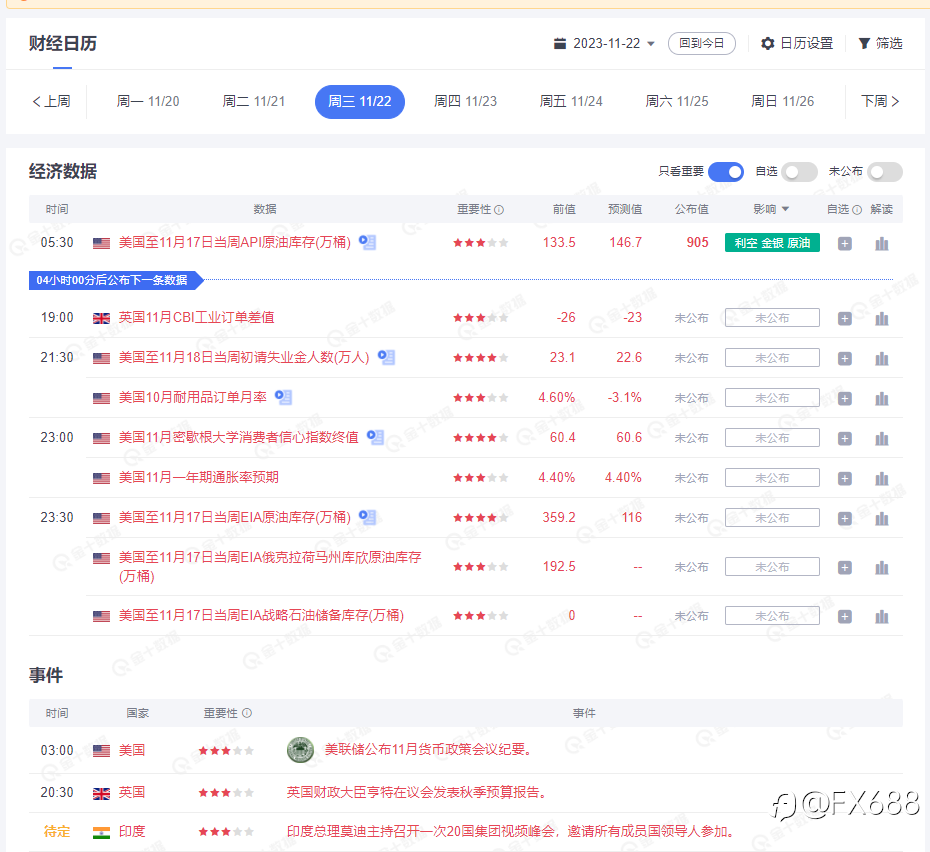Open UK autumn budget report event link
Image resolution: width=930 pixels, height=852 pixels.
click(x=416, y=793)
